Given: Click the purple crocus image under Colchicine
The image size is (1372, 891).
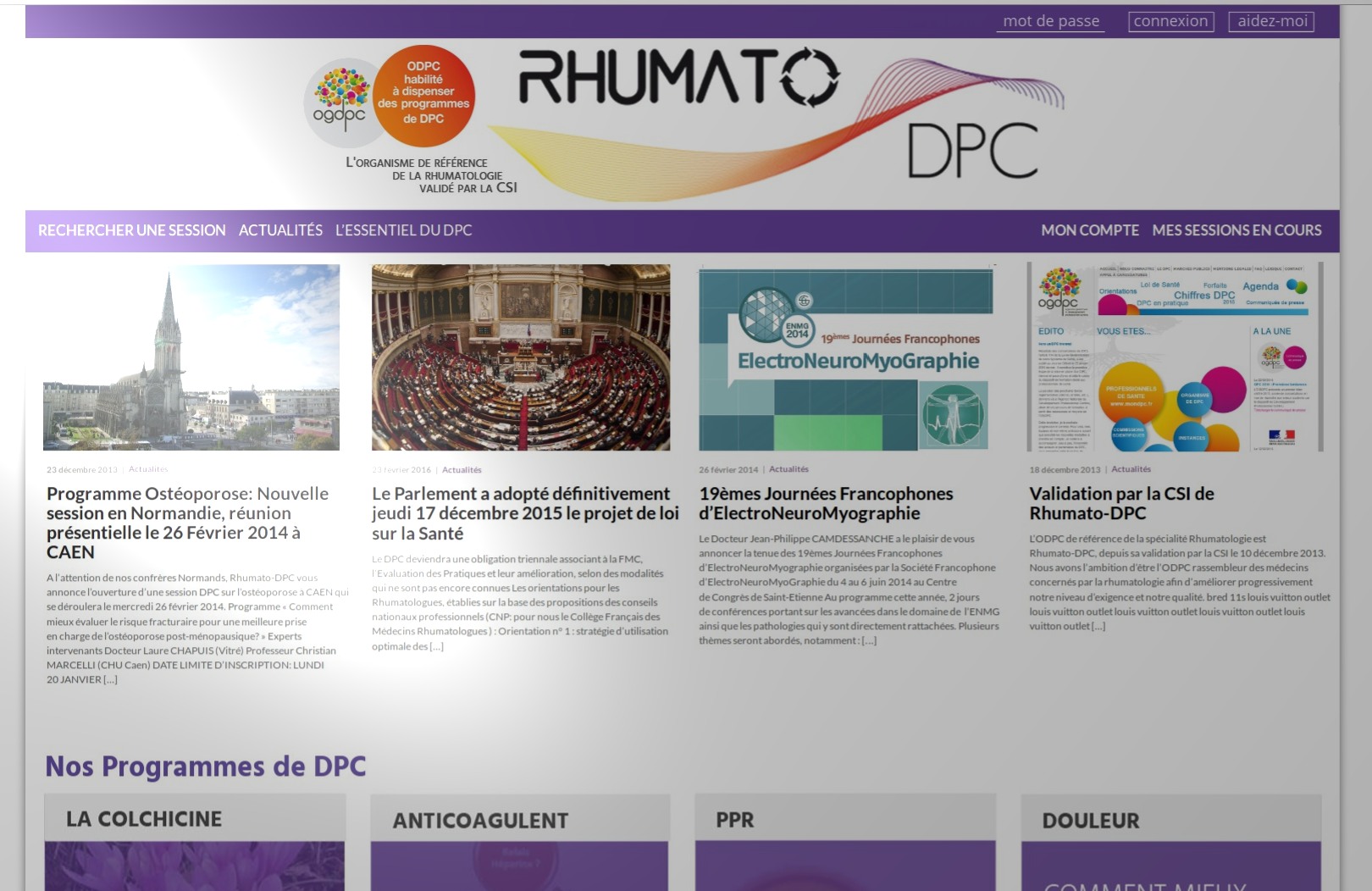Looking at the screenshot, I should pyautogui.click(x=195, y=866).
